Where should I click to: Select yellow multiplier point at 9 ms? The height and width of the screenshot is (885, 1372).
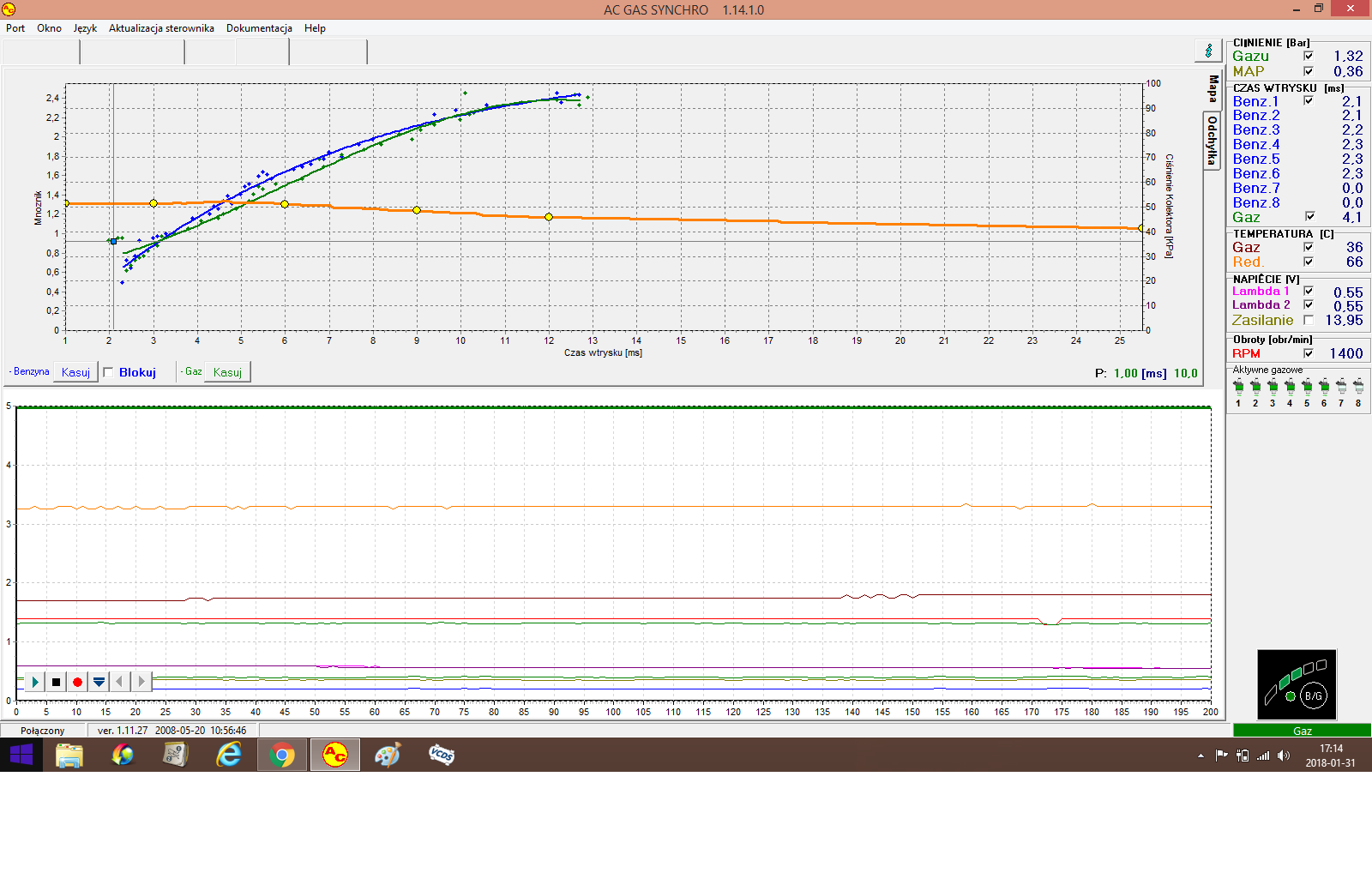click(417, 210)
